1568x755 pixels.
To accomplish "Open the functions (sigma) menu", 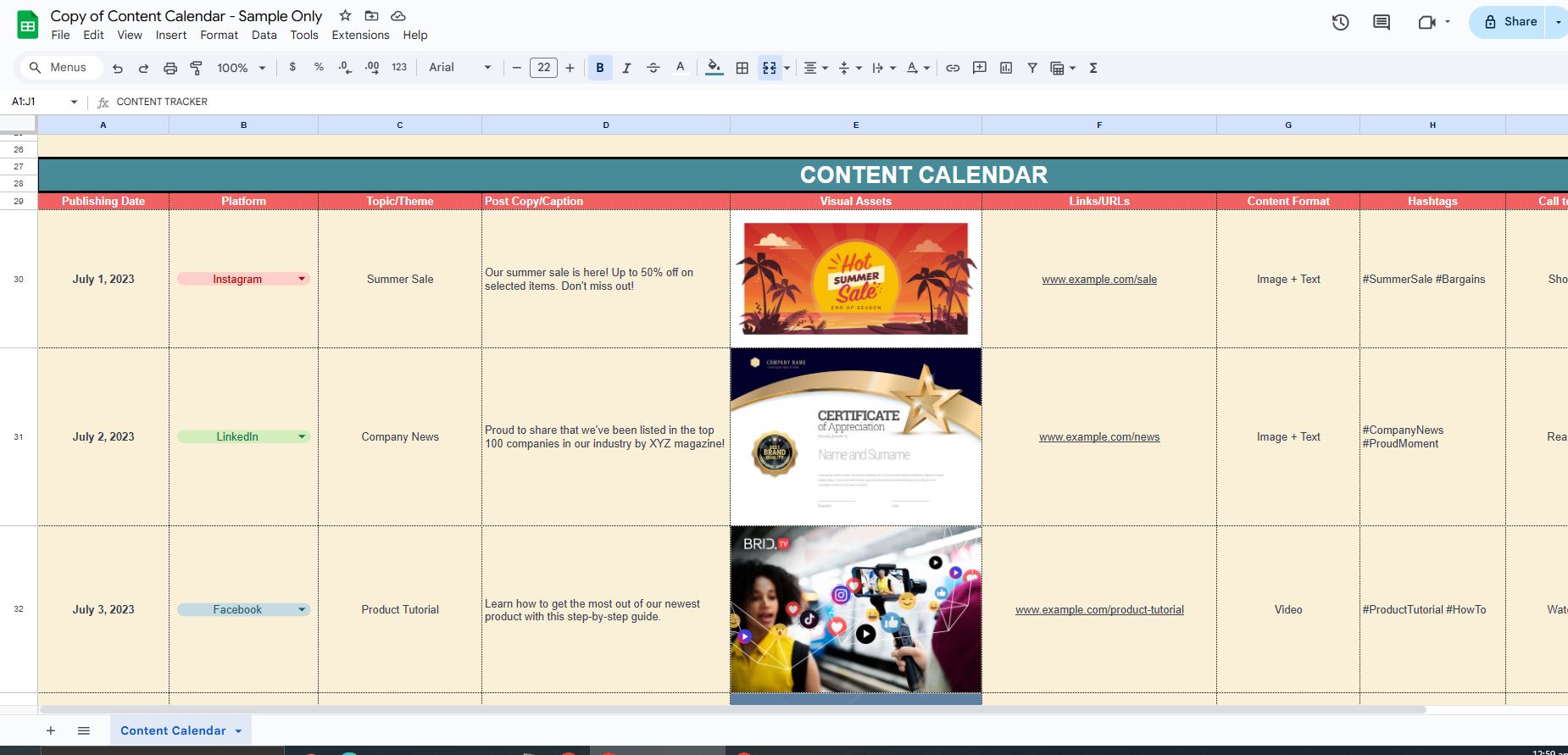I will click(x=1093, y=68).
